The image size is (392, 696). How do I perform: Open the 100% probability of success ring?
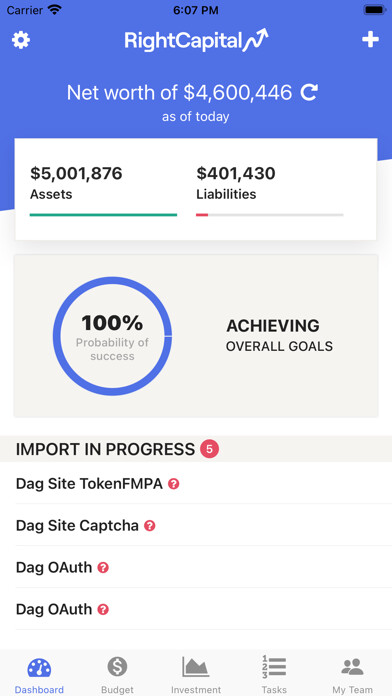pos(112,336)
